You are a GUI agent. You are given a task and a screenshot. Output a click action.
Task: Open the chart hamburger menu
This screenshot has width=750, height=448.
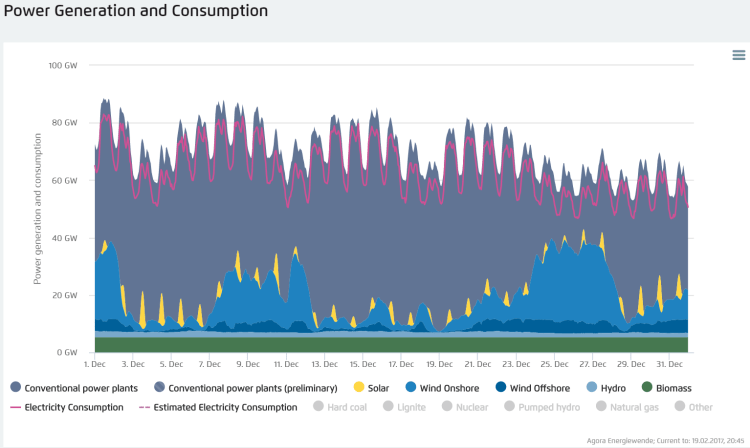(x=738, y=55)
